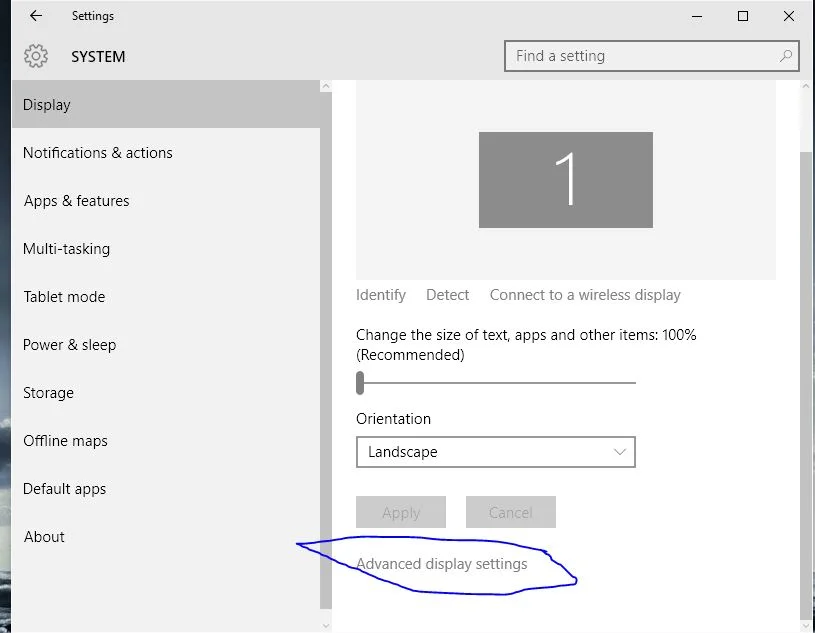Screen dimensions: 815x633
Task: Open Notifications & actions settings
Action: [x=98, y=153]
